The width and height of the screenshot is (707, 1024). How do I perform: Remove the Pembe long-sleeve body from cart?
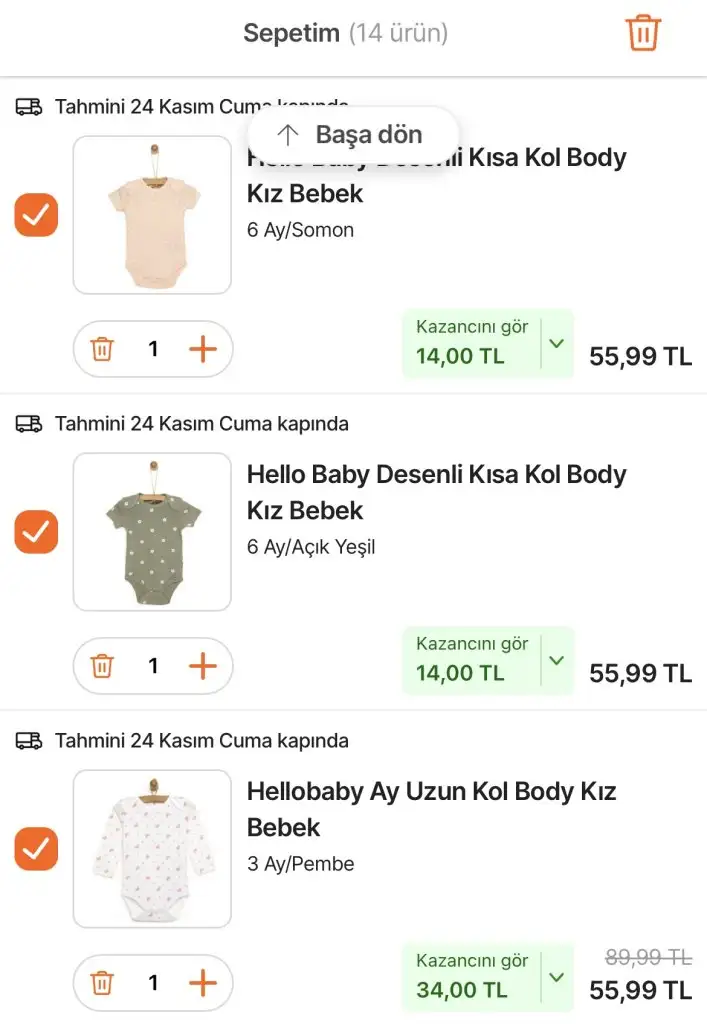(x=102, y=983)
